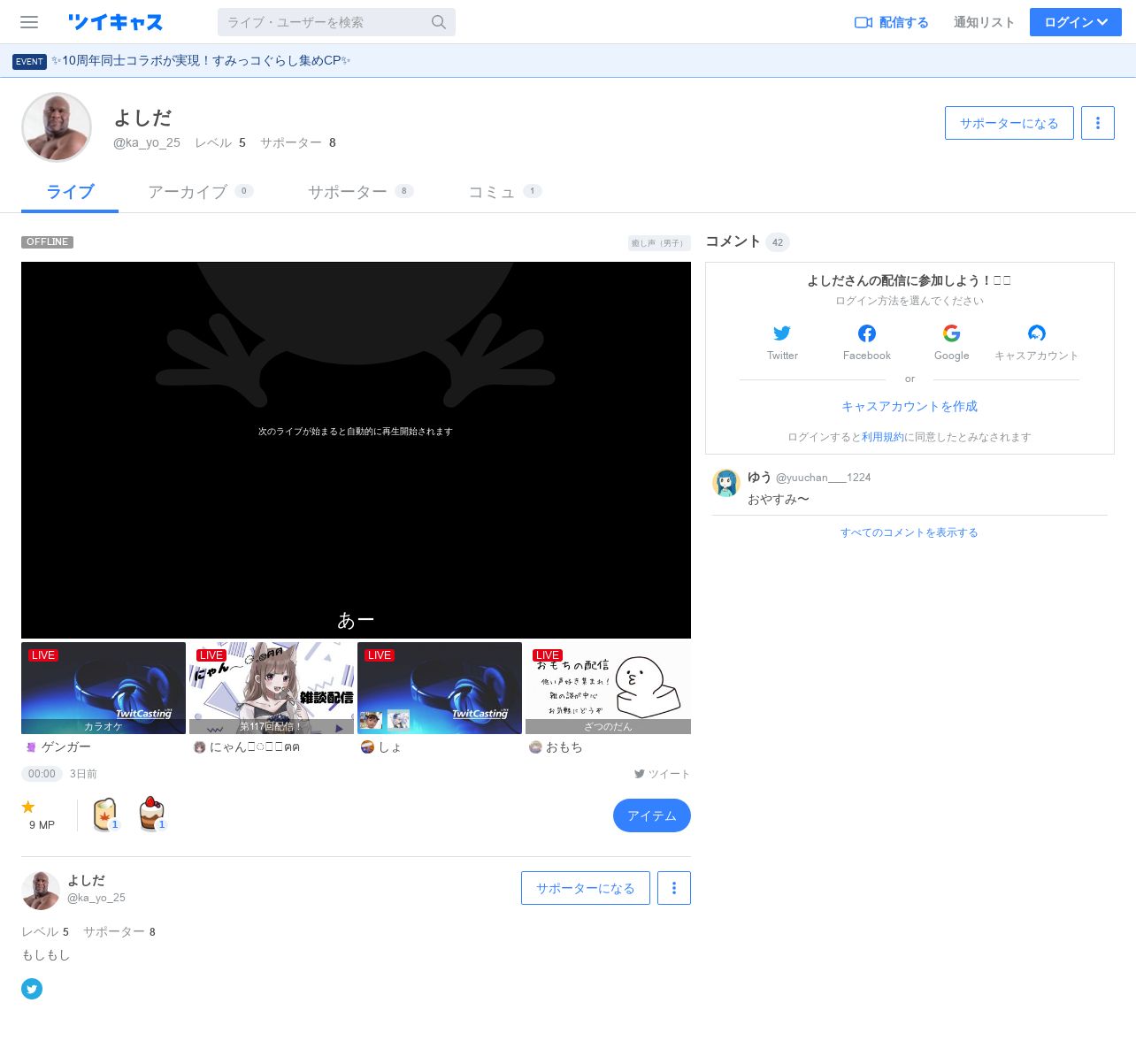Image resolution: width=1136 pixels, height=1064 pixels.
Task: Click the 配信する broadcast link
Action: pyautogui.click(x=892, y=22)
